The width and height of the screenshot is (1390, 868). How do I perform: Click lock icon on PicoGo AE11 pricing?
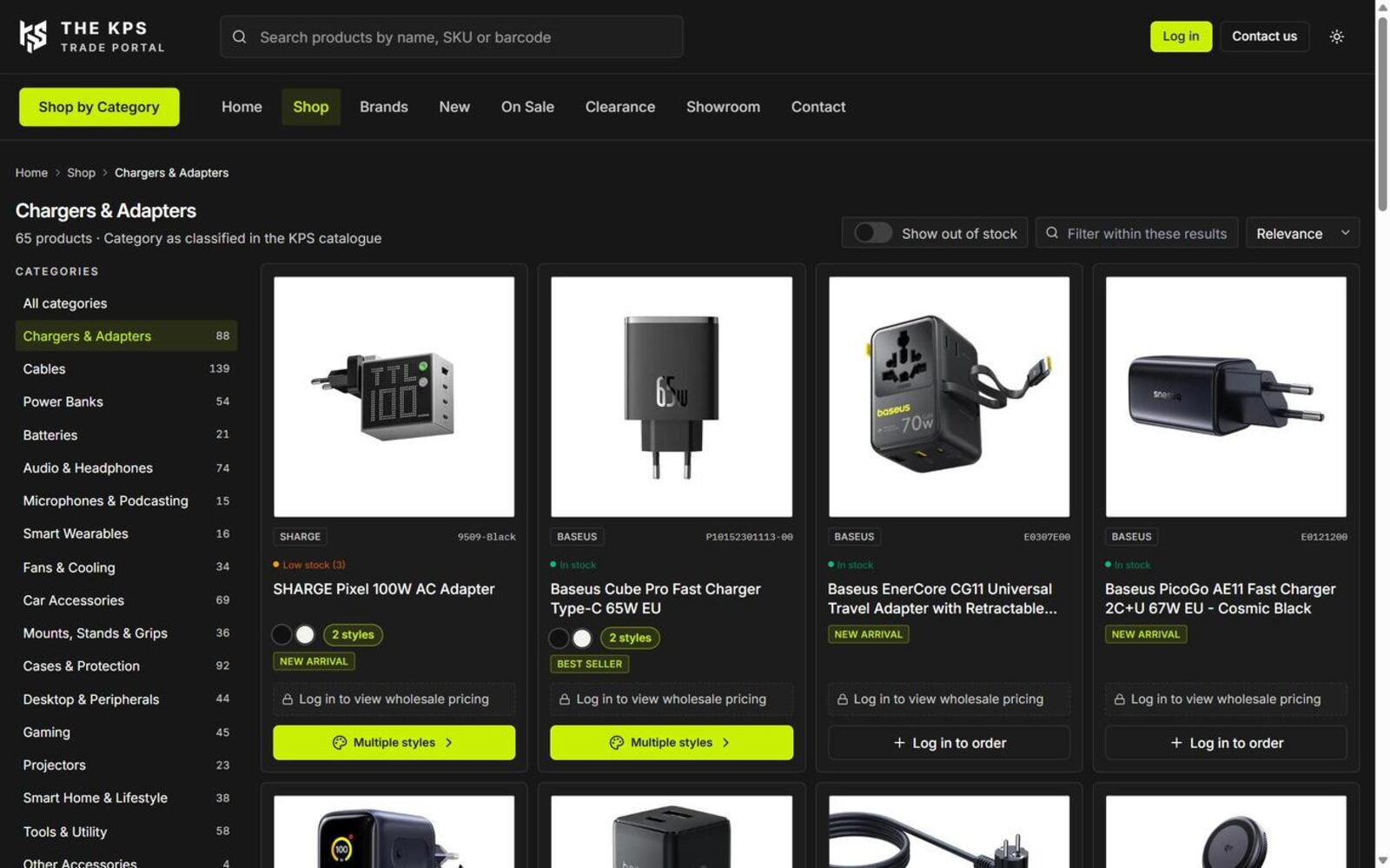click(x=1119, y=699)
